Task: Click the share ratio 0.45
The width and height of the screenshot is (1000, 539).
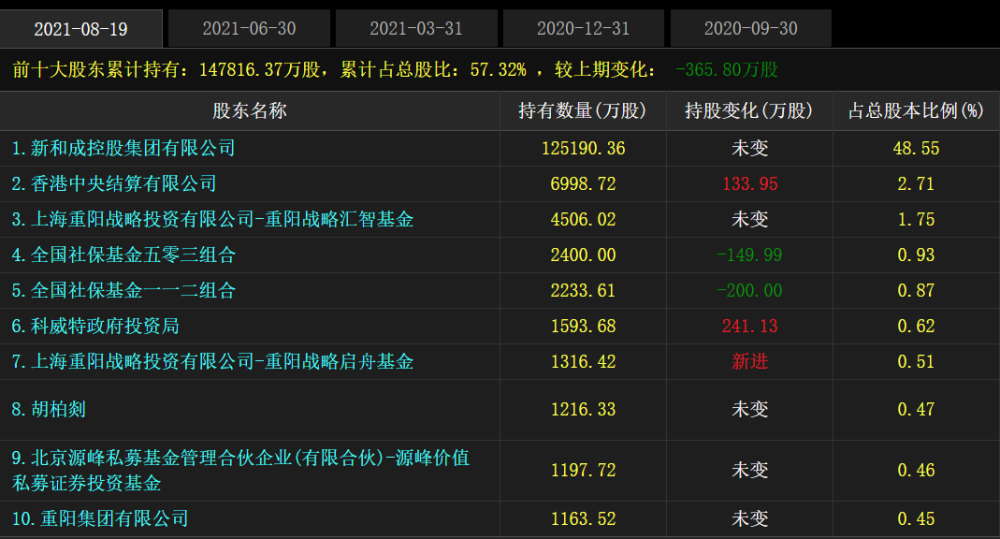Action: point(916,519)
